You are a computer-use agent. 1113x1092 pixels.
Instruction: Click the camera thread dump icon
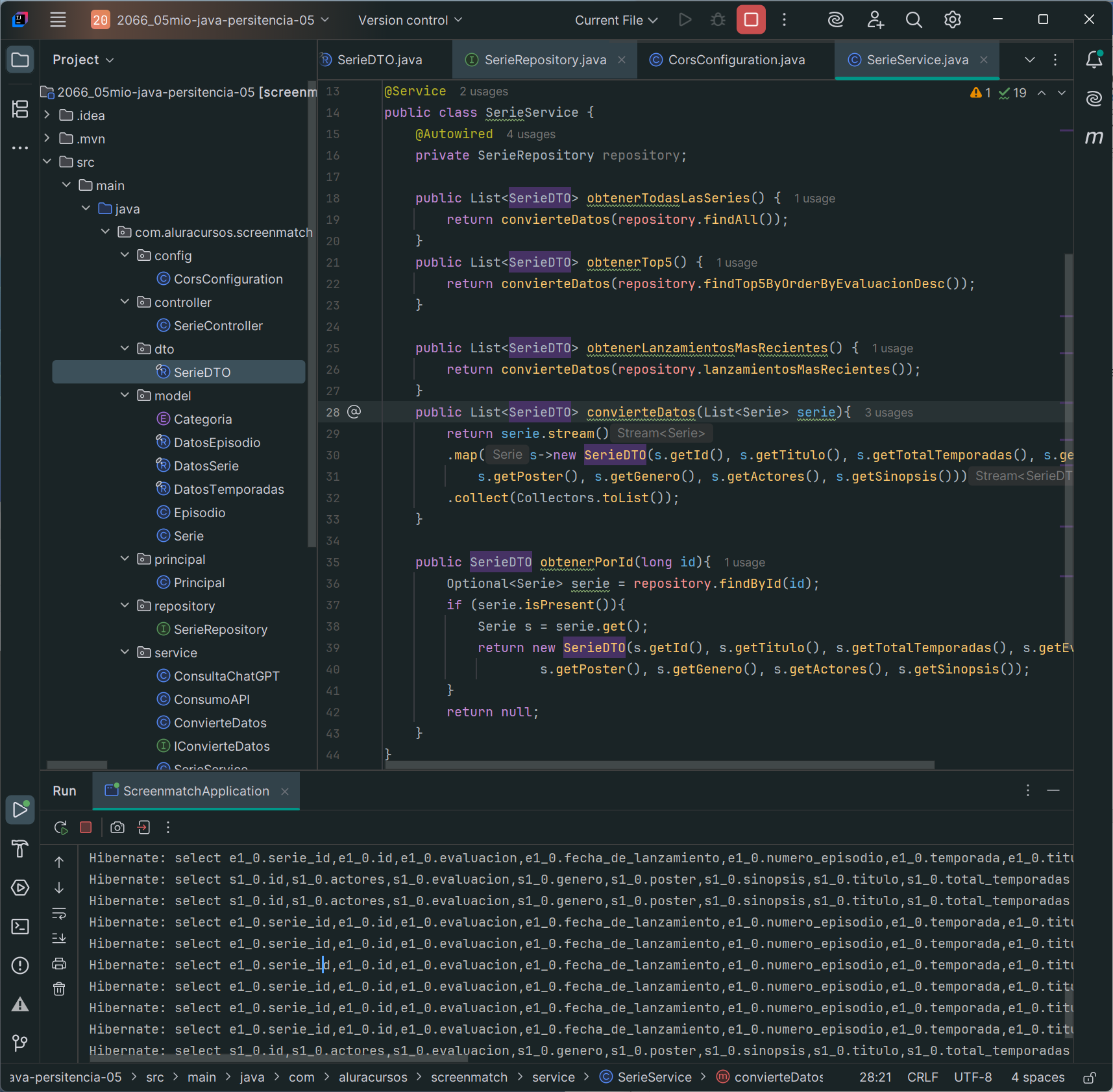117,827
